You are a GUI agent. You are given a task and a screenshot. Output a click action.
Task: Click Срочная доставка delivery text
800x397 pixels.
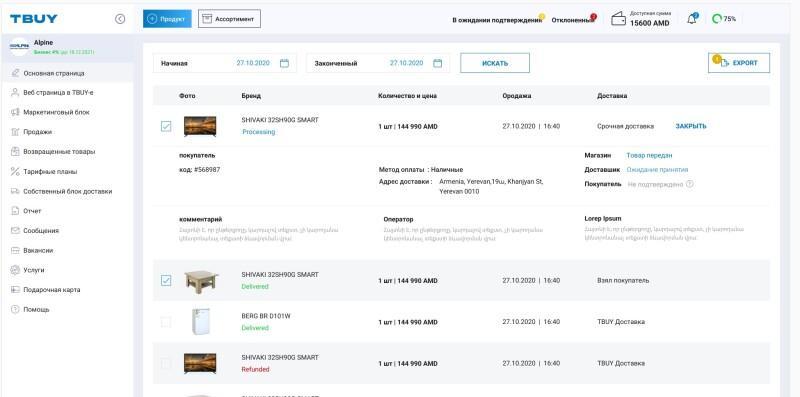(625, 126)
